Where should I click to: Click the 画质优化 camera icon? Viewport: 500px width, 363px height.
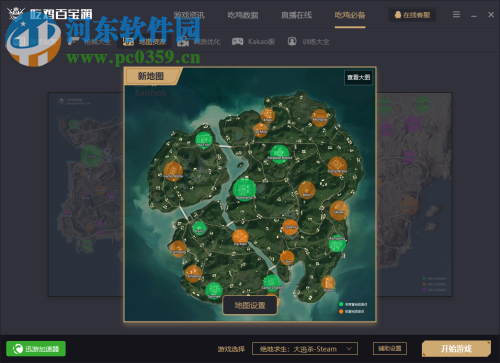pyautogui.click(x=182, y=42)
